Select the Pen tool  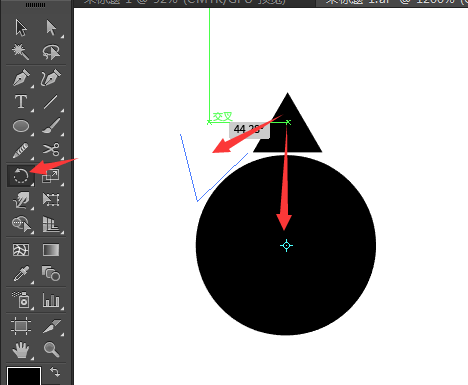pos(21,78)
